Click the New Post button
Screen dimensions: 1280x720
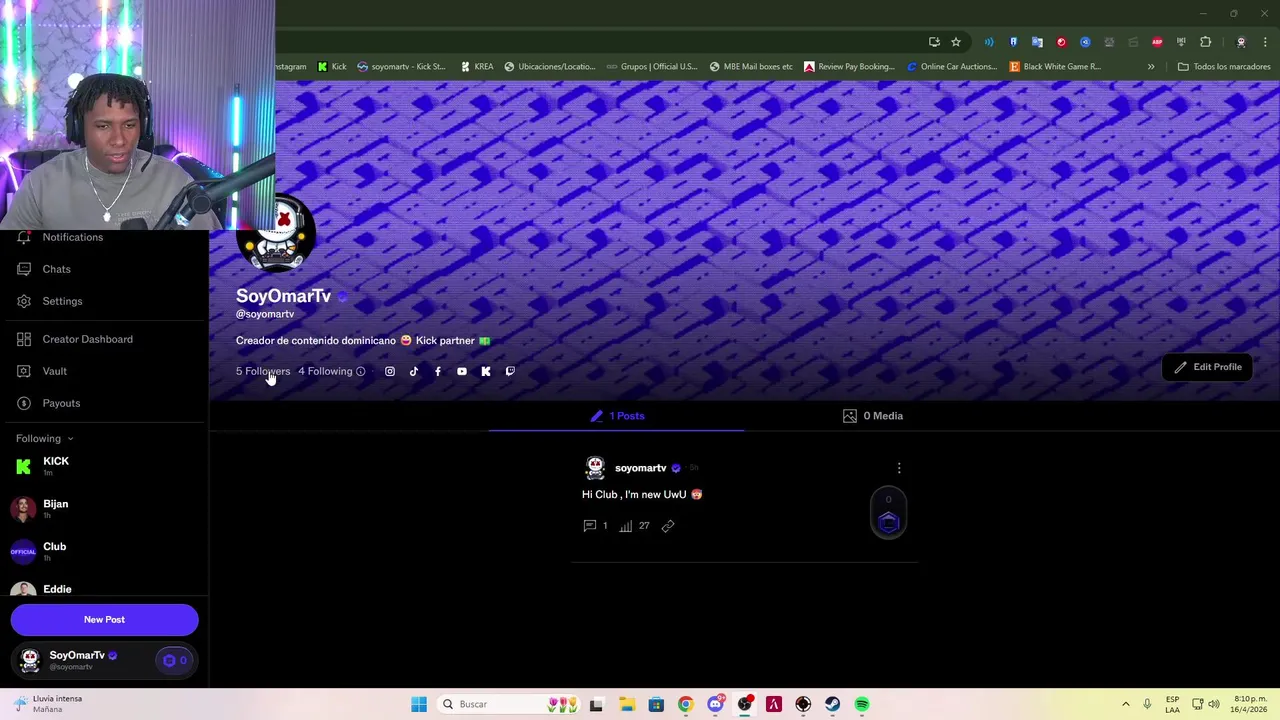point(105,620)
